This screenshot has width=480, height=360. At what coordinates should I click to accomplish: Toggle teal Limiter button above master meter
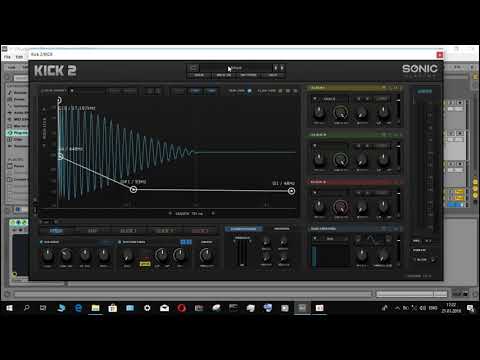pyautogui.click(x=425, y=91)
